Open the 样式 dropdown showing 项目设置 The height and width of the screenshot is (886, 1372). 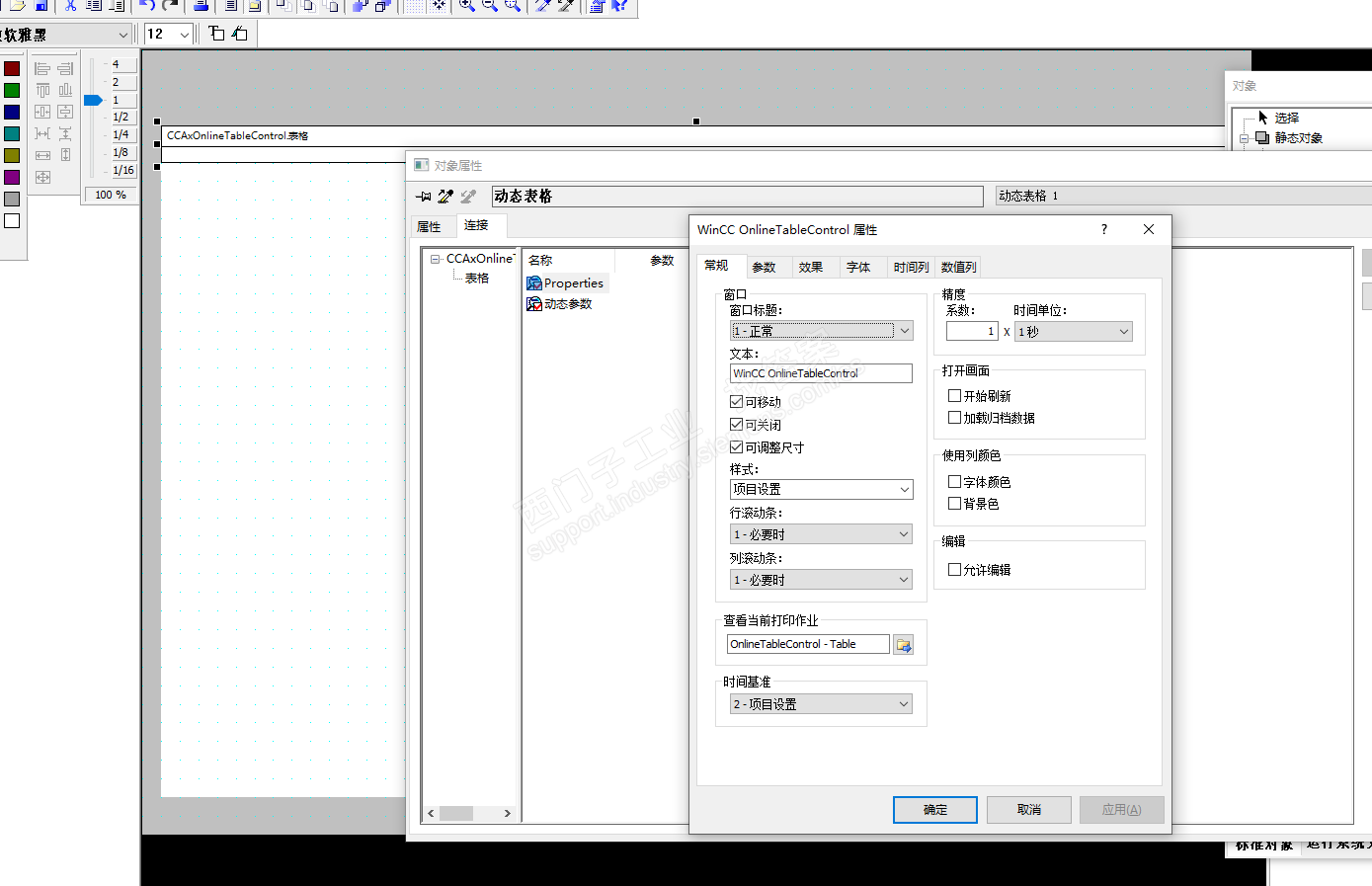(821, 489)
